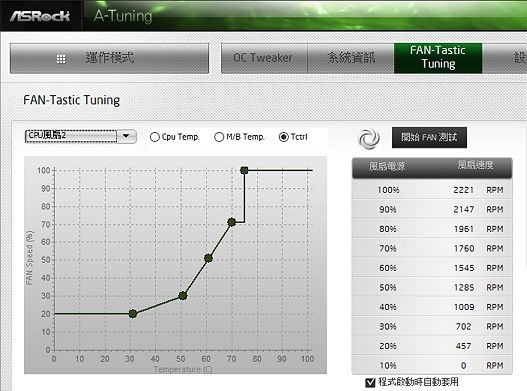Click the 1961 RPM value
Screen dimensions: 527x391
tap(464, 229)
